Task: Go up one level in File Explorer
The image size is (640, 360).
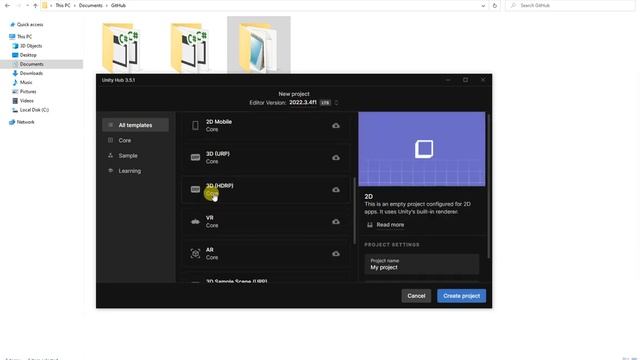Action: [x=35, y=5]
